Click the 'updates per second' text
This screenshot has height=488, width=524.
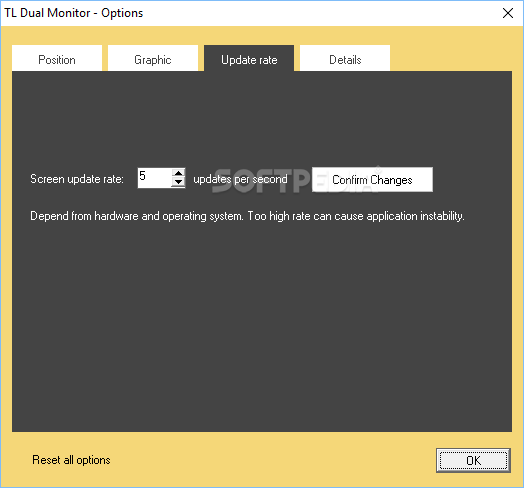point(240,179)
